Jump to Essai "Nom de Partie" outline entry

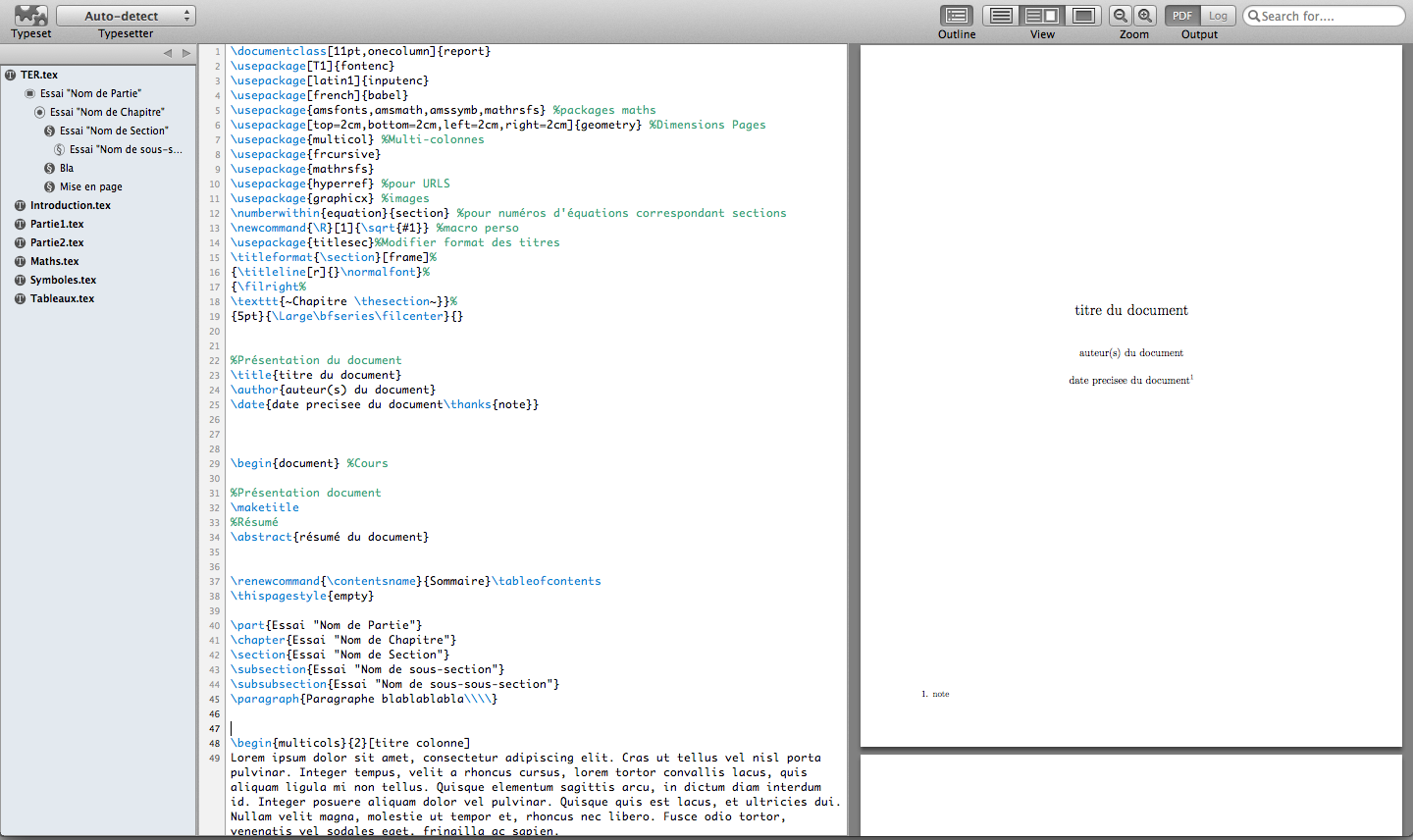coord(90,93)
